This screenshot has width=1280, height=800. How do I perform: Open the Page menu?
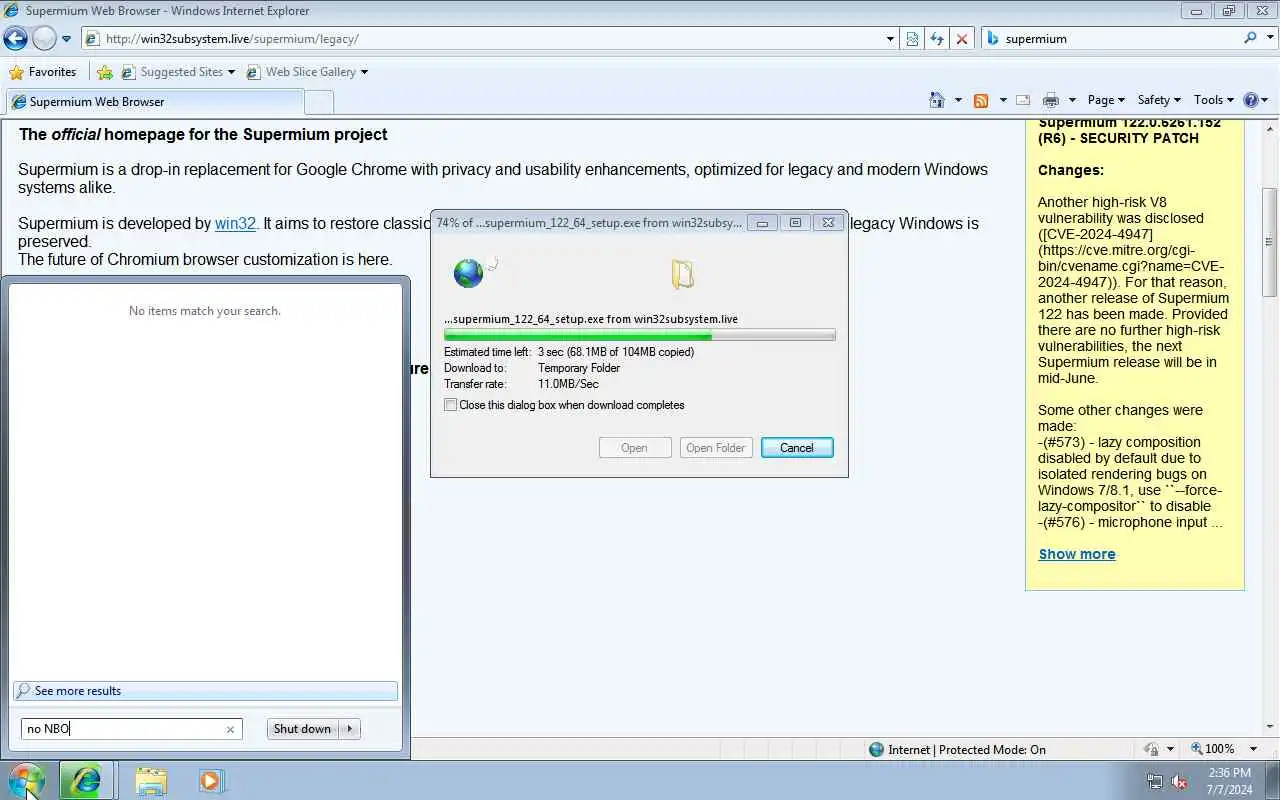tap(1106, 100)
